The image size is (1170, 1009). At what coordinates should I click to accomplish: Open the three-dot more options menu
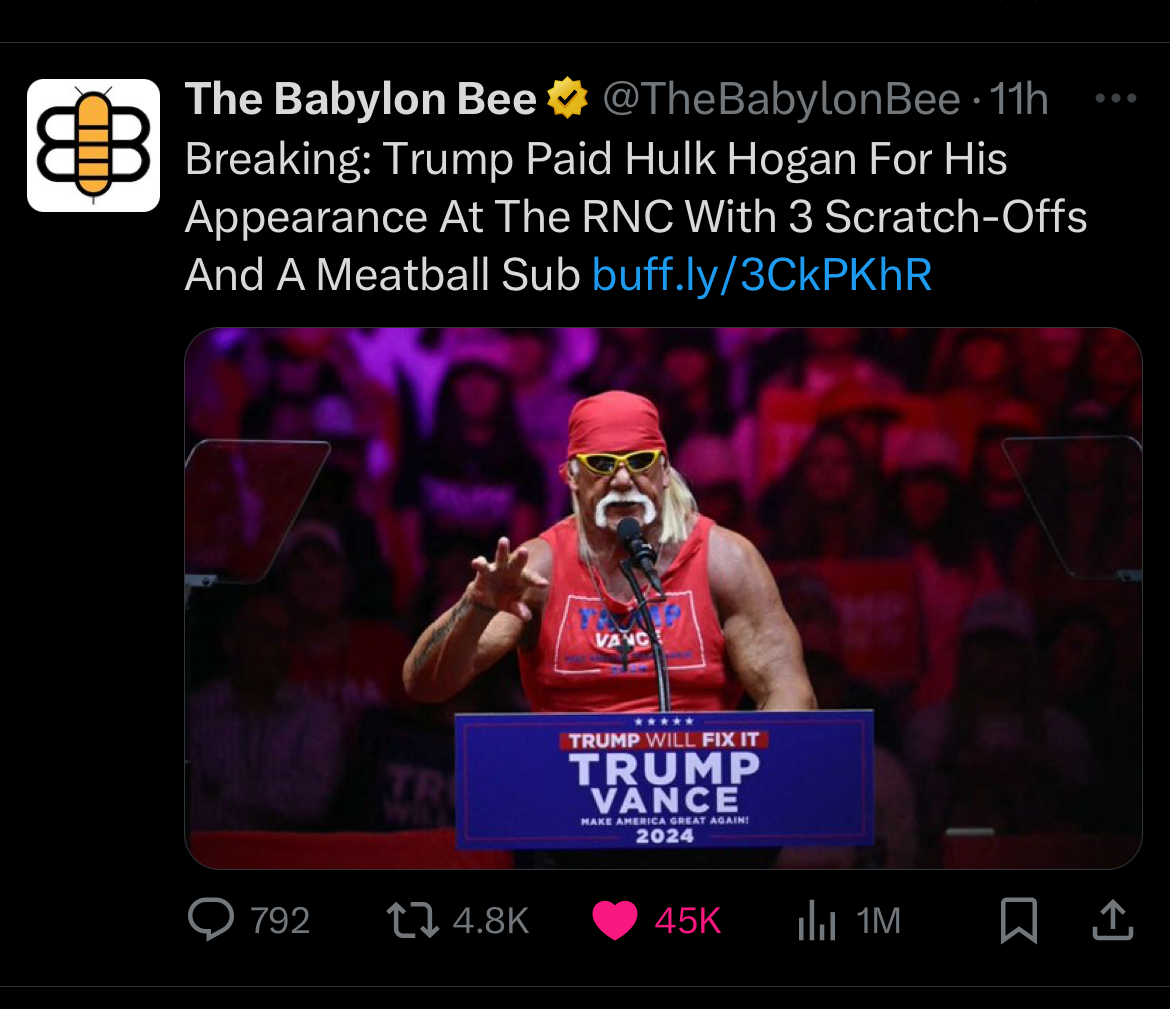[x=1116, y=99]
